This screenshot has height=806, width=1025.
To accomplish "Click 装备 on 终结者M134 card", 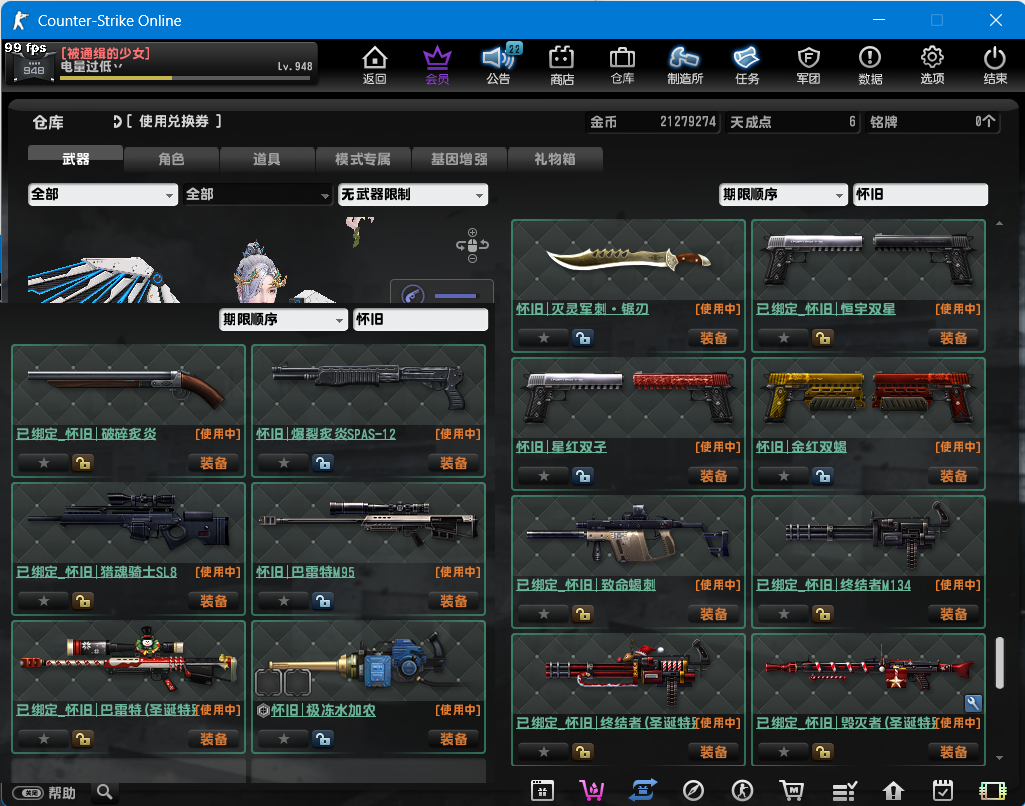I will coord(953,614).
